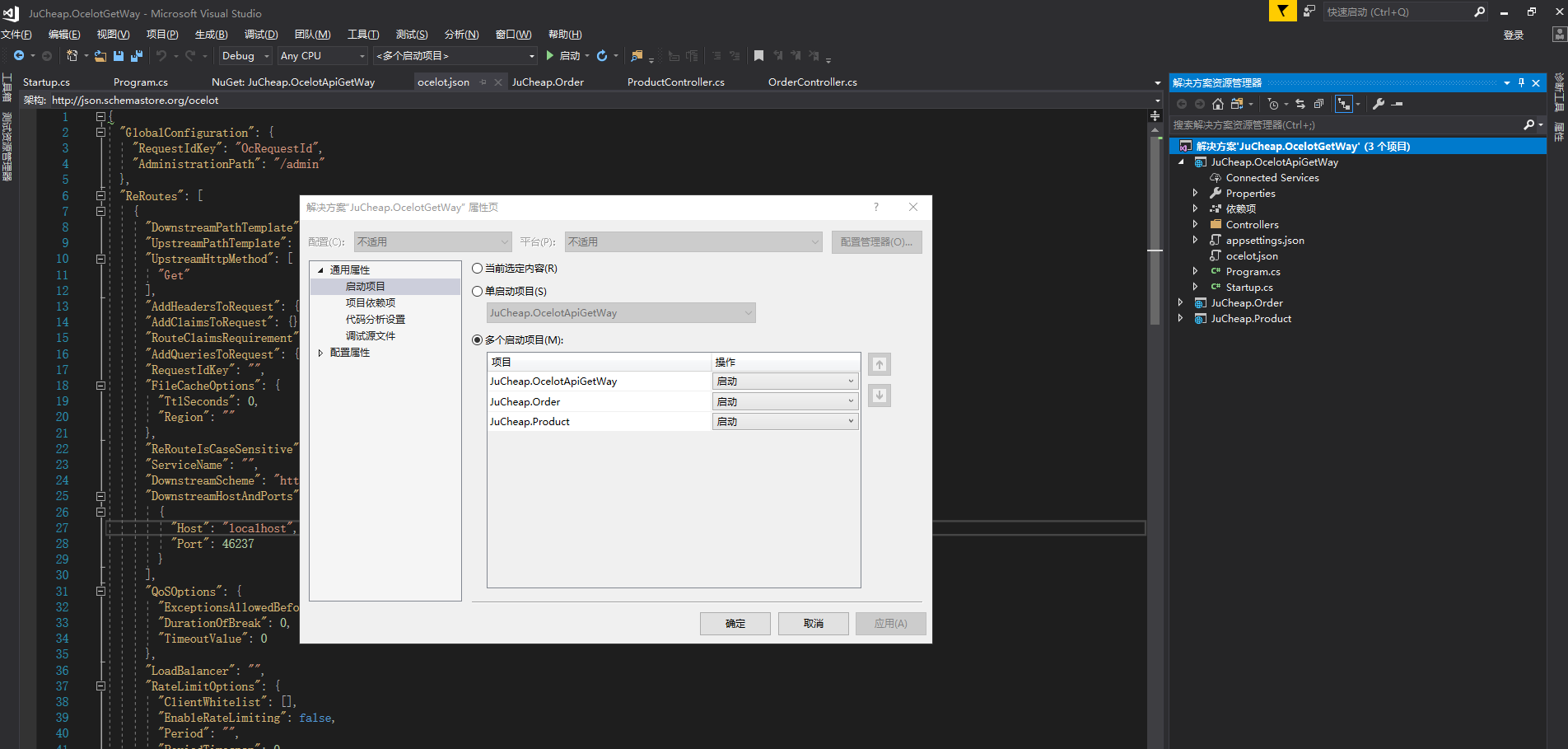Viewport: 1568px width, 749px height.
Task: Click the green Start debugging play icon
Action: (550, 56)
